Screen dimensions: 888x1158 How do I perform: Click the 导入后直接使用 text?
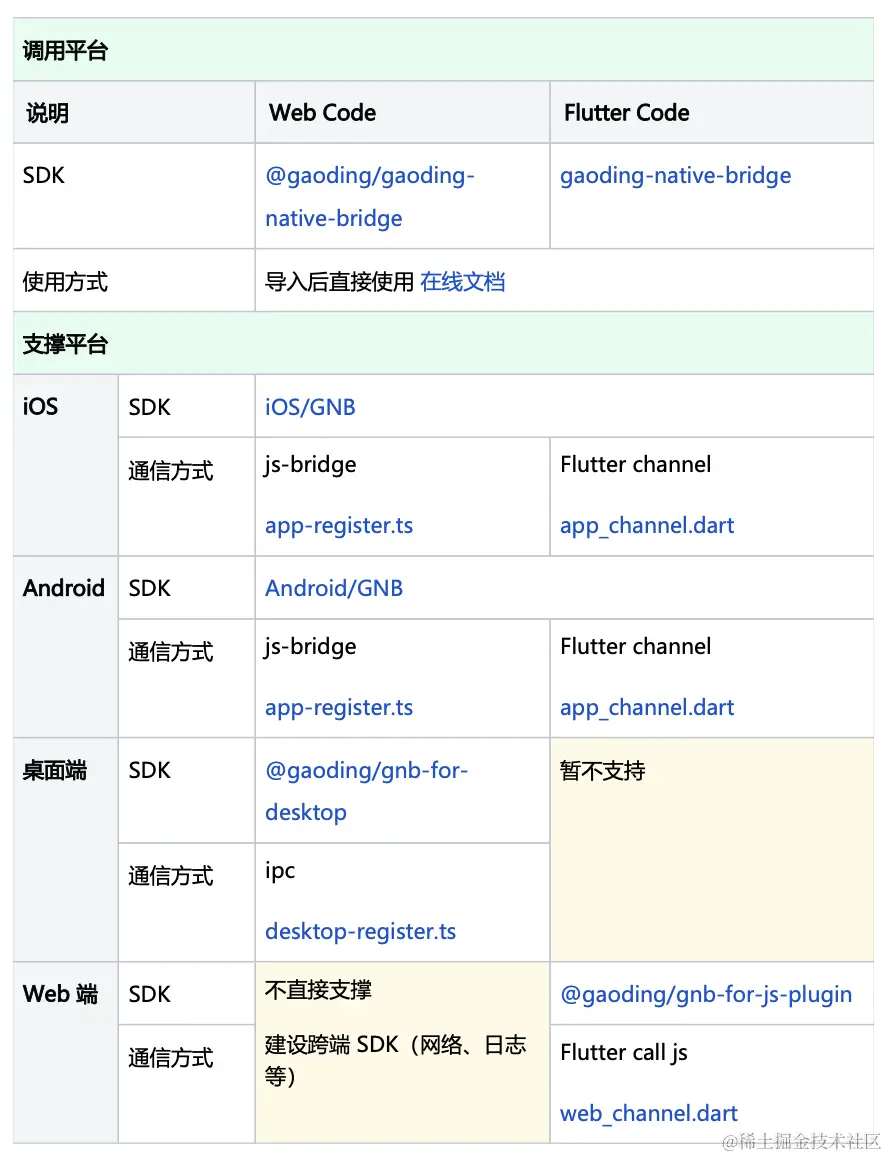339,281
